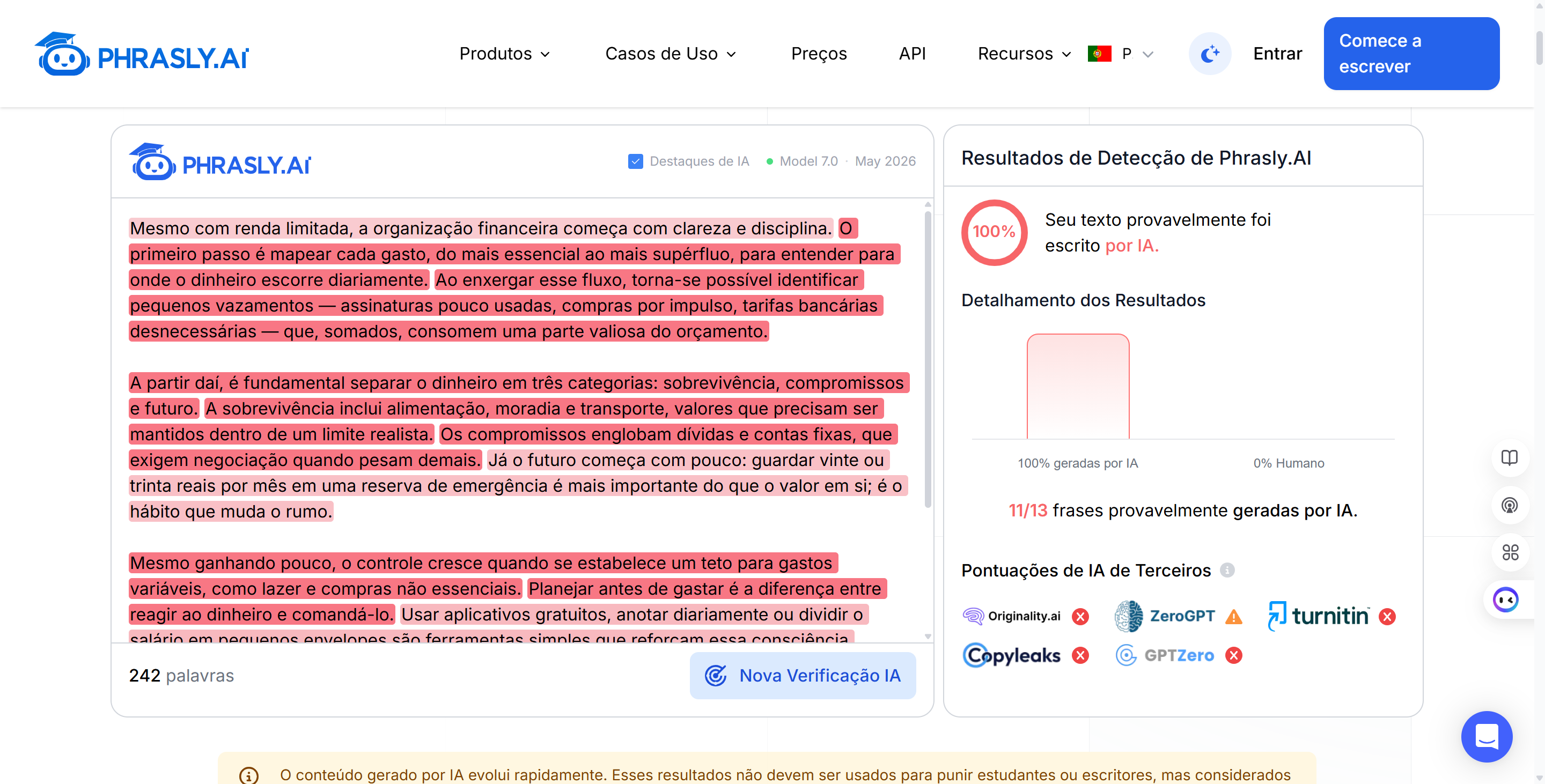Screen dimensions: 1545x784
Task: Click the text panel scroll-up arrow
Action: (927, 205)
